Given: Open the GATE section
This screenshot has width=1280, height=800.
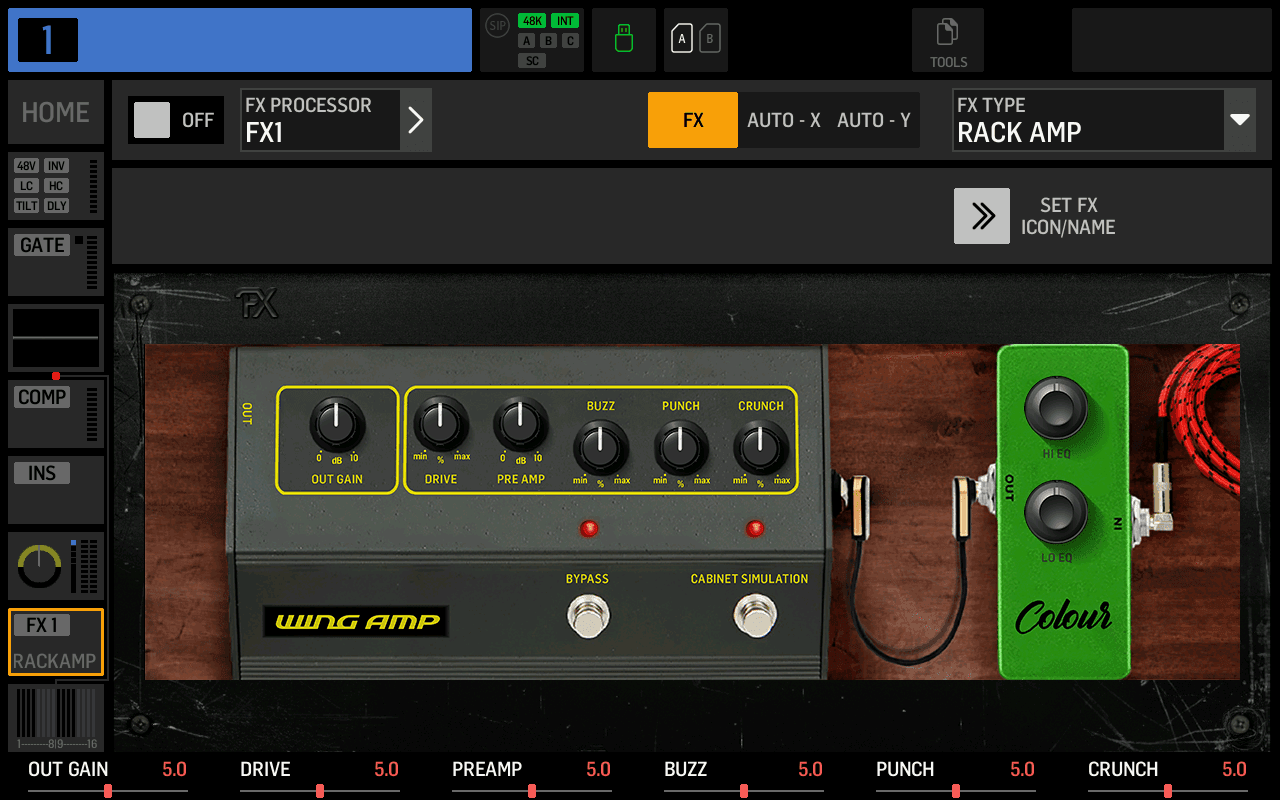Looking at the screenshot, I should tap(56, 262).
